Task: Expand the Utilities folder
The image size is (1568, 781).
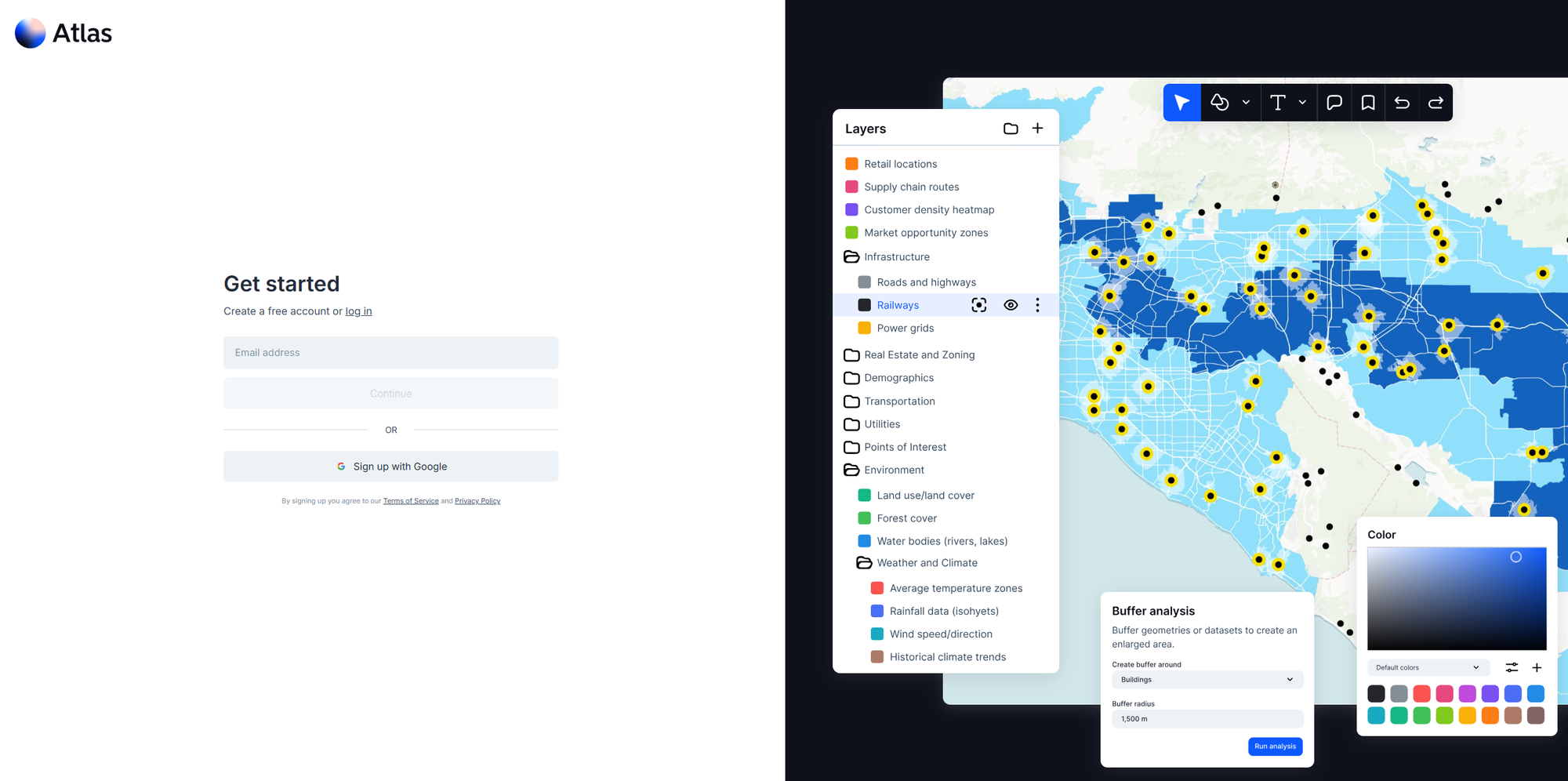Action: [x=851, y=424]
